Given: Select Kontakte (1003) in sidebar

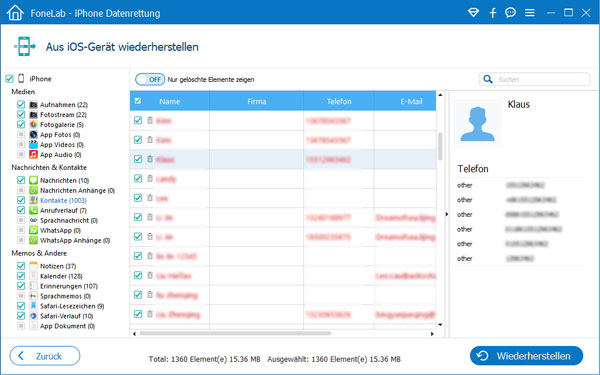Looking at the screenshot, I should 64,200.
